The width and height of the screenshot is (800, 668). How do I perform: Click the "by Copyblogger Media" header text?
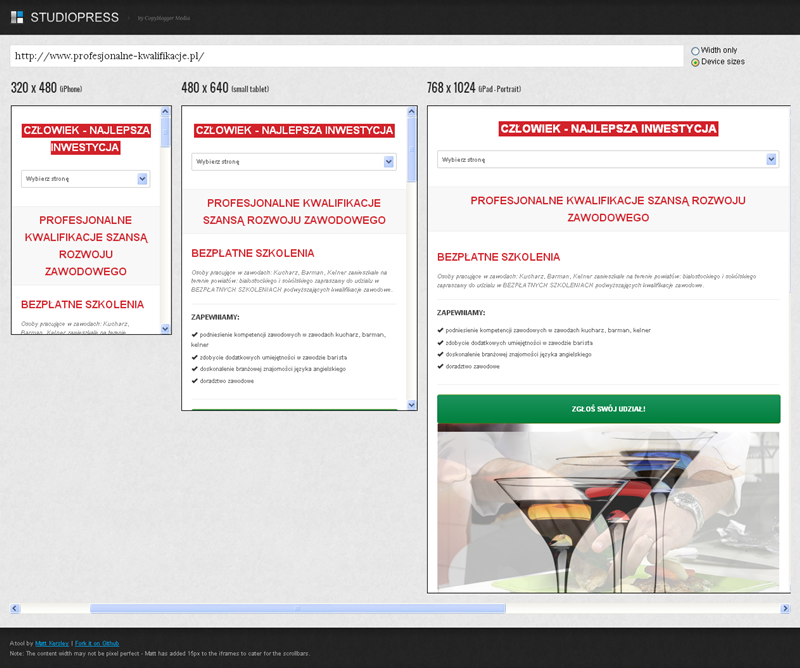click(164, 18)
